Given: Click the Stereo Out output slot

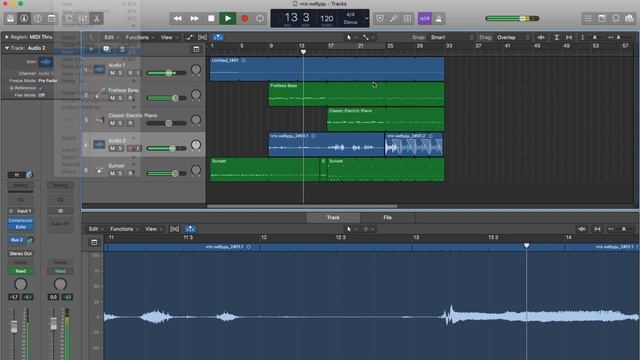Looking at the screenshot, I should point(20,253).
